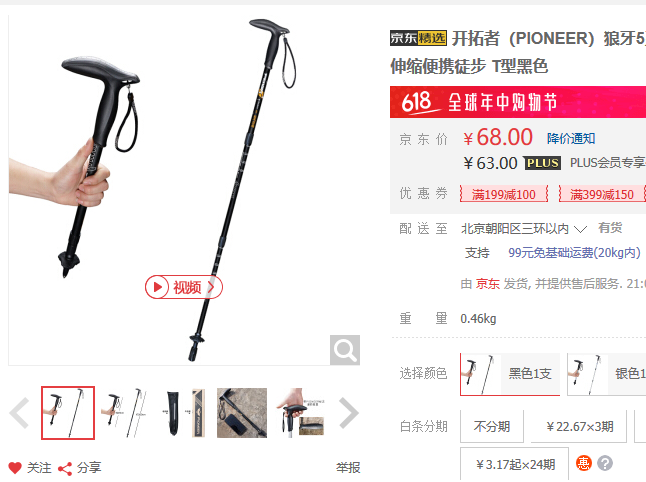Screen dimensions: 646x482
Task: Select the stone-ground photo thumbnail
Action: pos(242,413)
